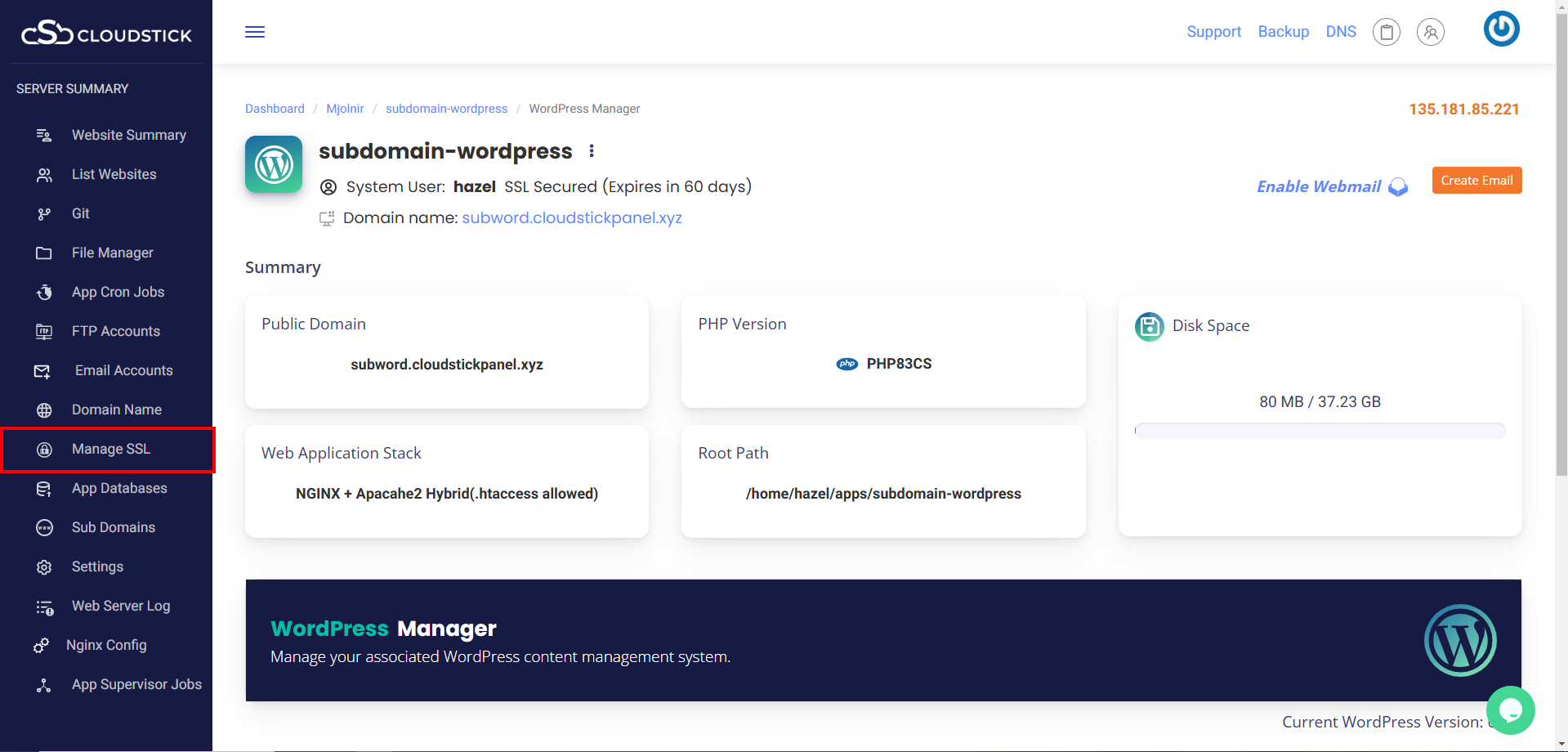The width and height of the screenshot is (1568, 752).
Task: Click the hamburger menu icon
Action: click(x=255, y=32)
